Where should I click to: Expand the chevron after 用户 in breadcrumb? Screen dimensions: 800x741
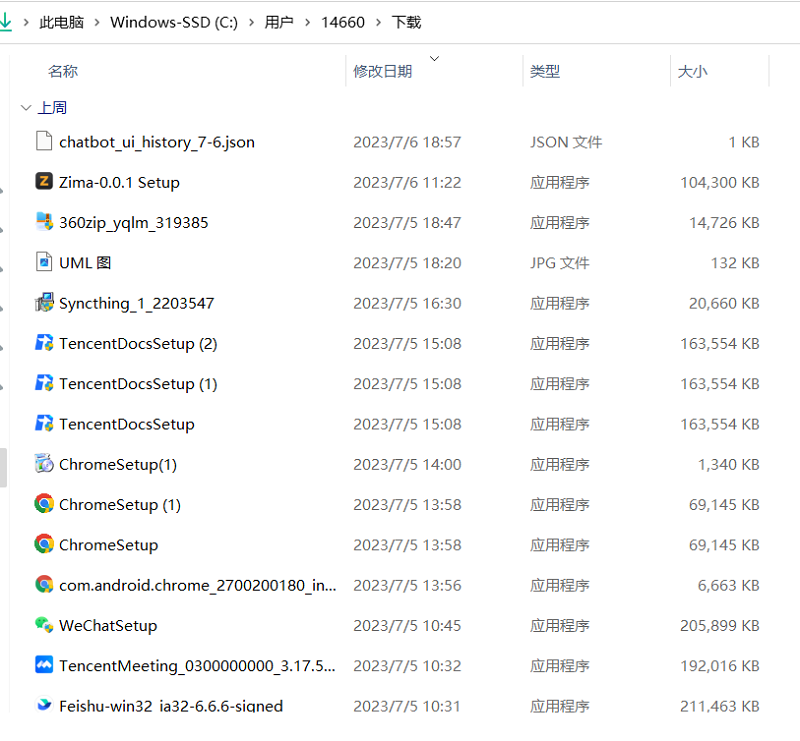coord(307,22)
